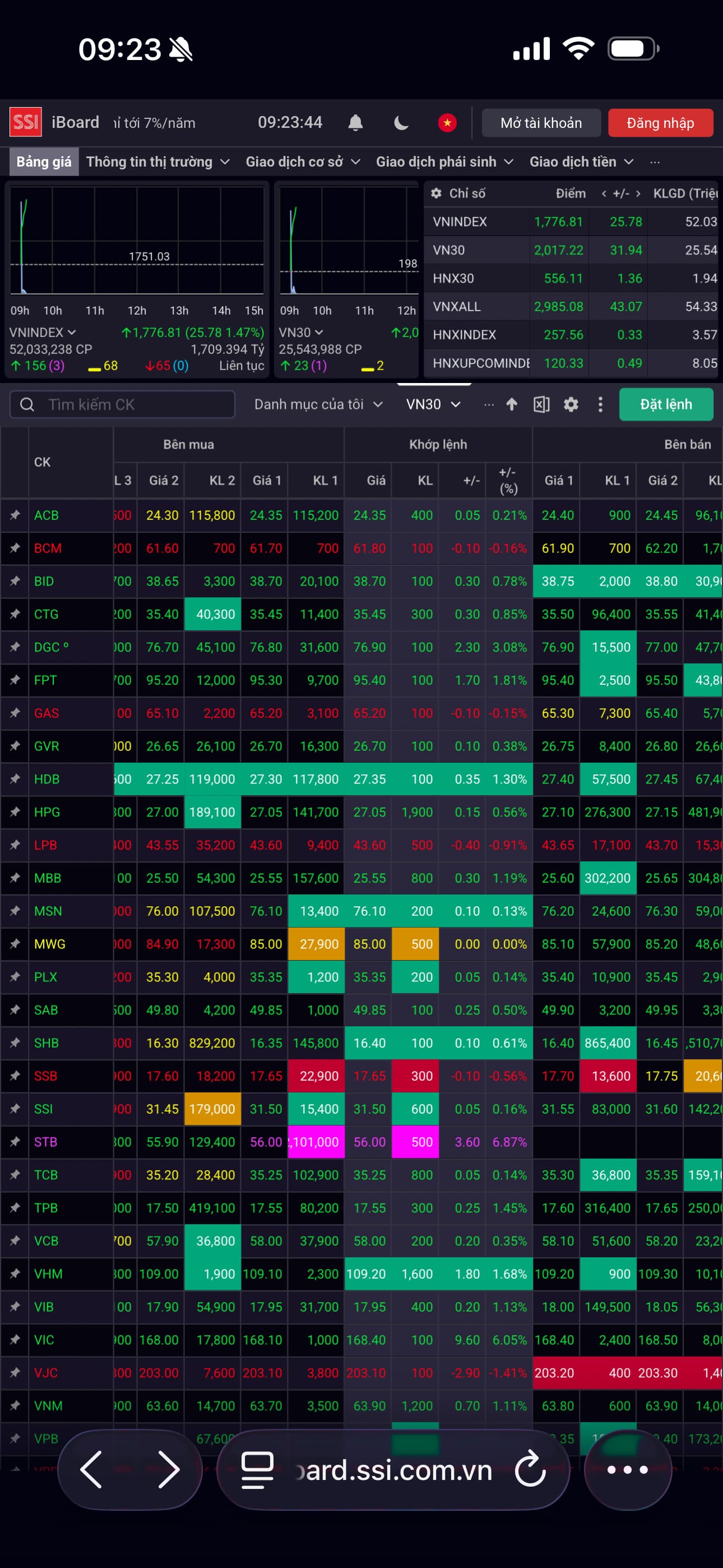Open notifications bell icon
This screenshot has height=1568, width=723.
coord(355,123)
